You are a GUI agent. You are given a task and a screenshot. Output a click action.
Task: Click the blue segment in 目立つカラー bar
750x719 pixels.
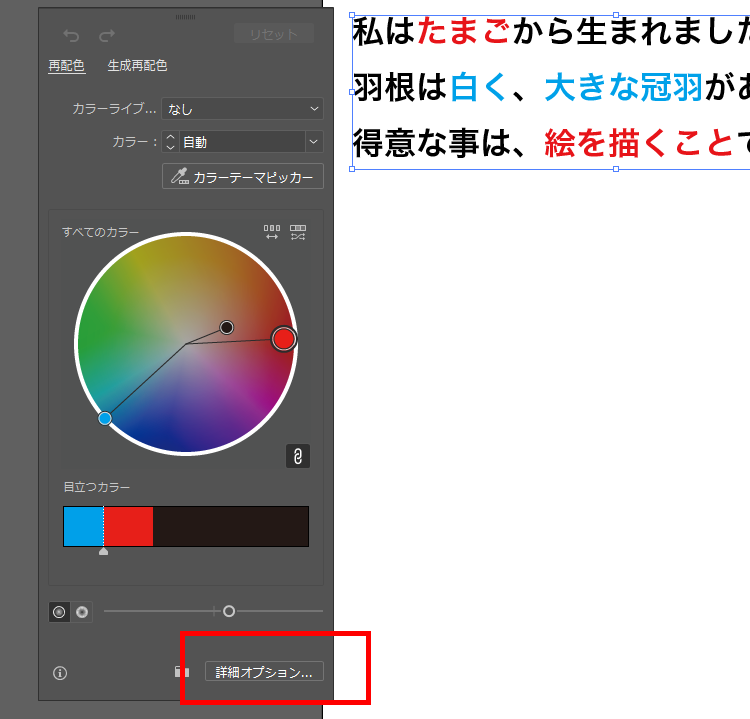pos(83,526)
